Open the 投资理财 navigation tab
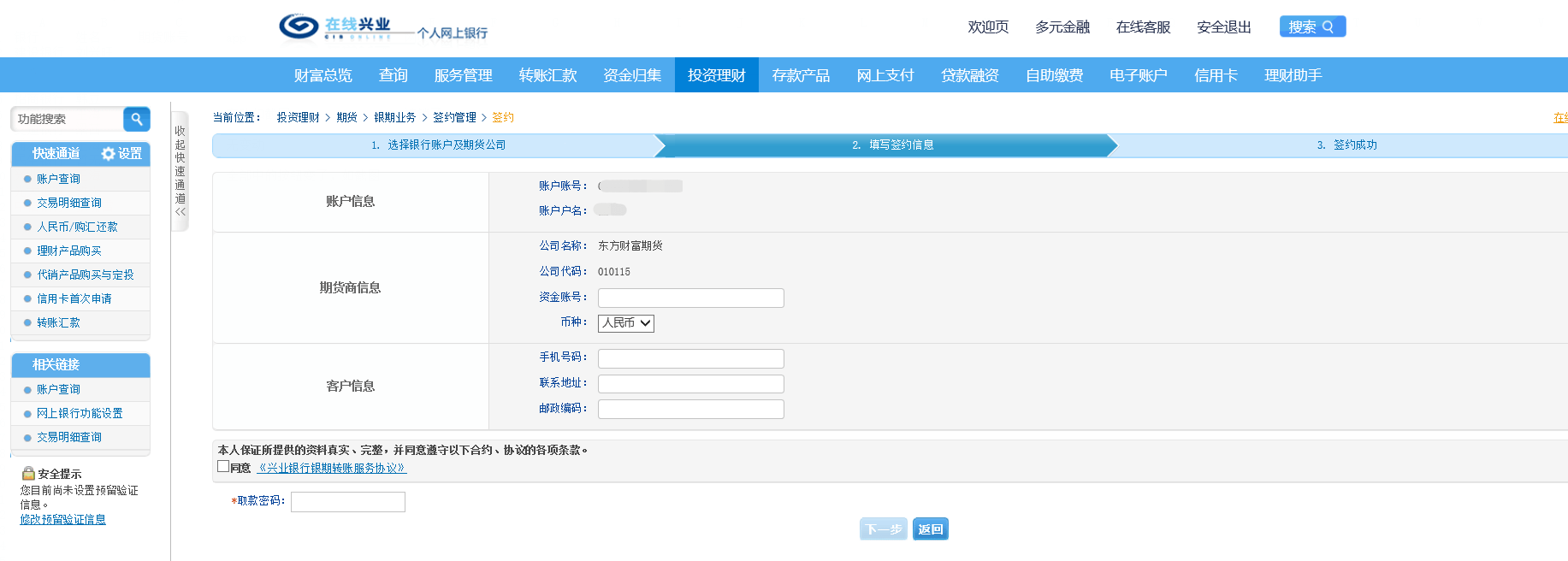This screenshot has height=561, width=1568. pyautogui.click(x=716, y=75)
